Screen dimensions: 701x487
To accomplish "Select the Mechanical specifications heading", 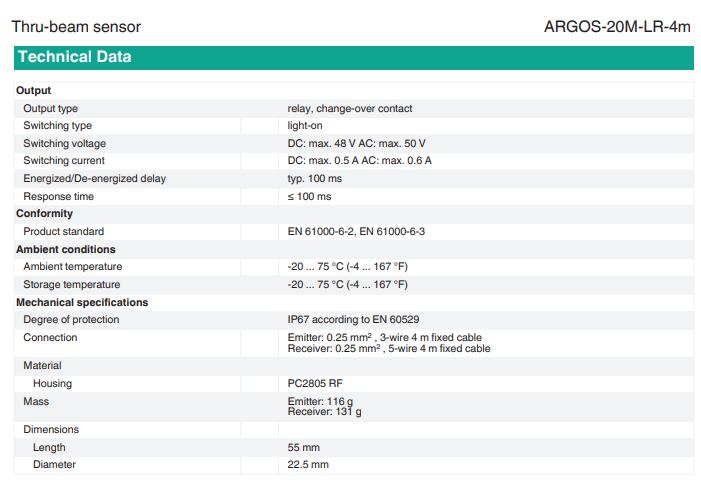I will (82, 302).
